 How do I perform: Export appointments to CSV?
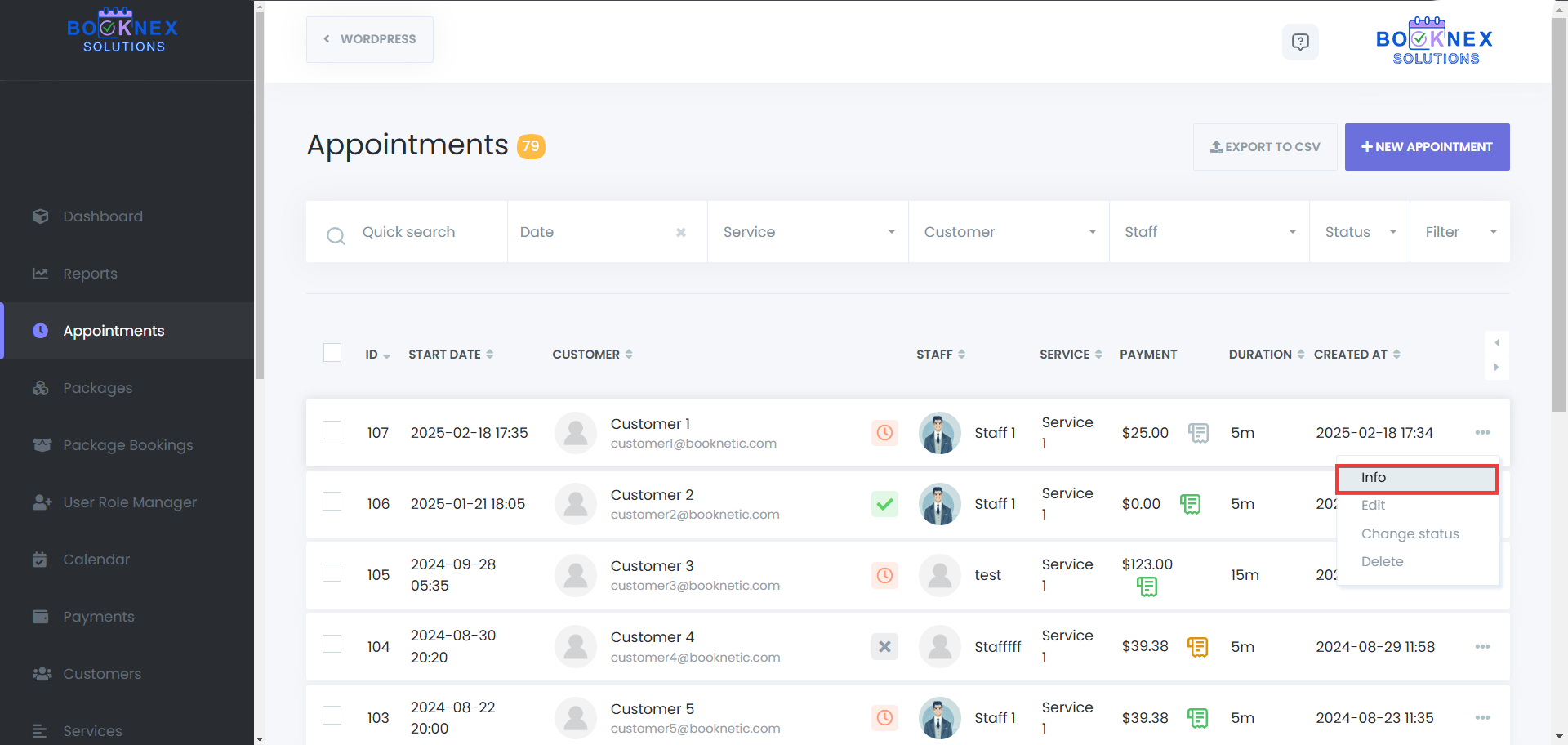[x=1264, y=147]
